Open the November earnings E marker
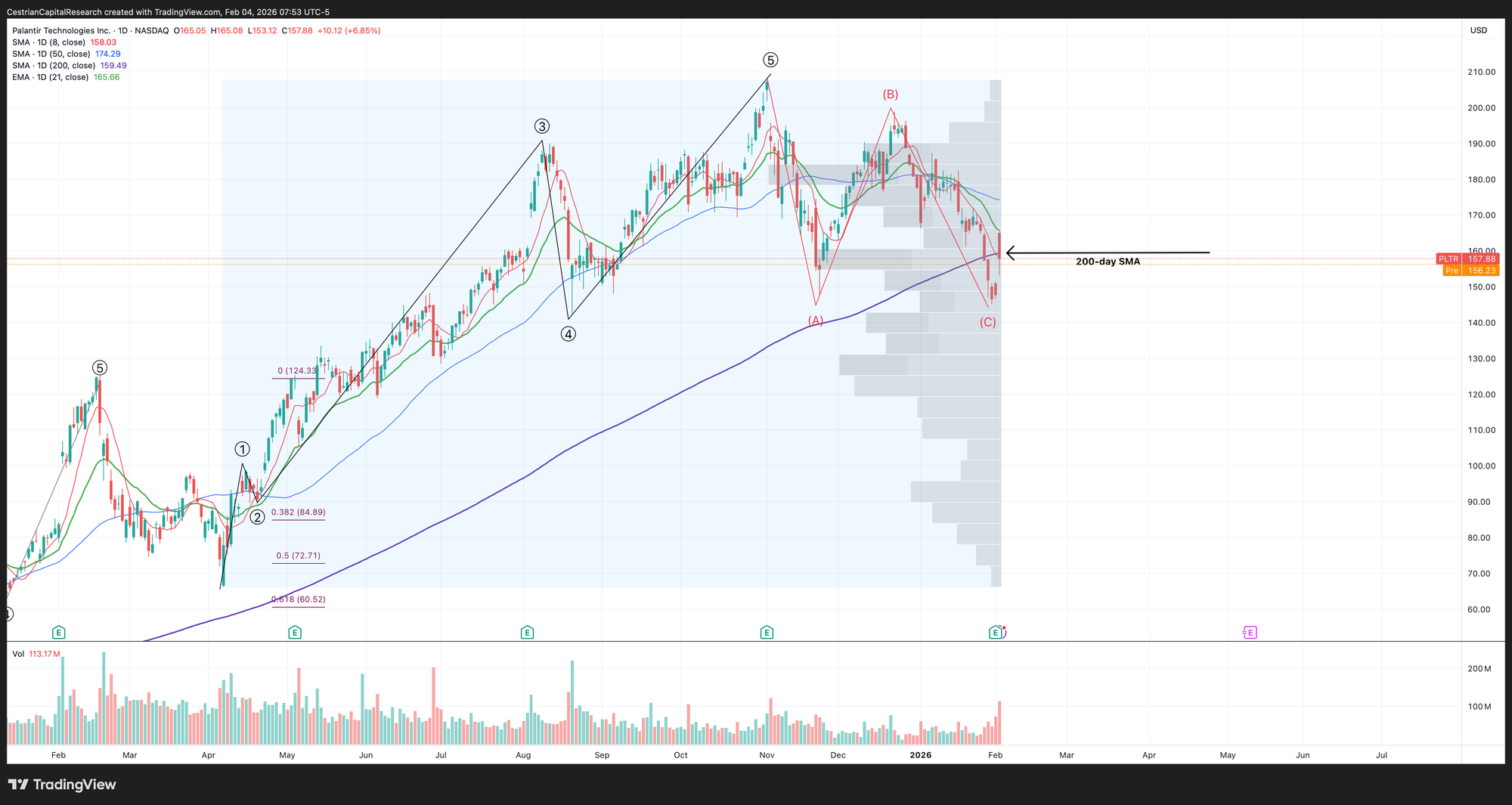Screen dimensions: 1512x805 click(x=767, y=632)
